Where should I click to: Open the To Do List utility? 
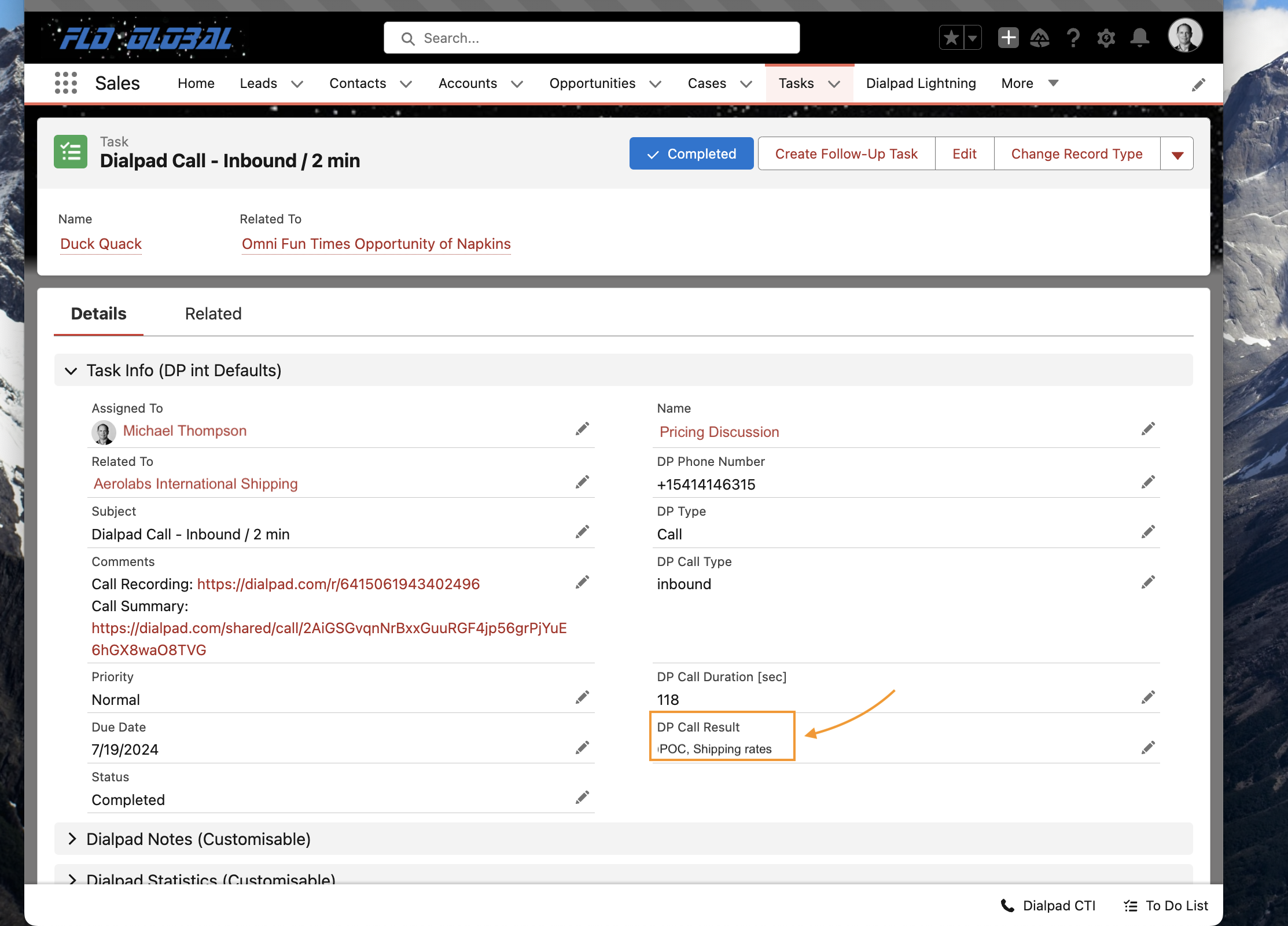tap(1166, 906)
